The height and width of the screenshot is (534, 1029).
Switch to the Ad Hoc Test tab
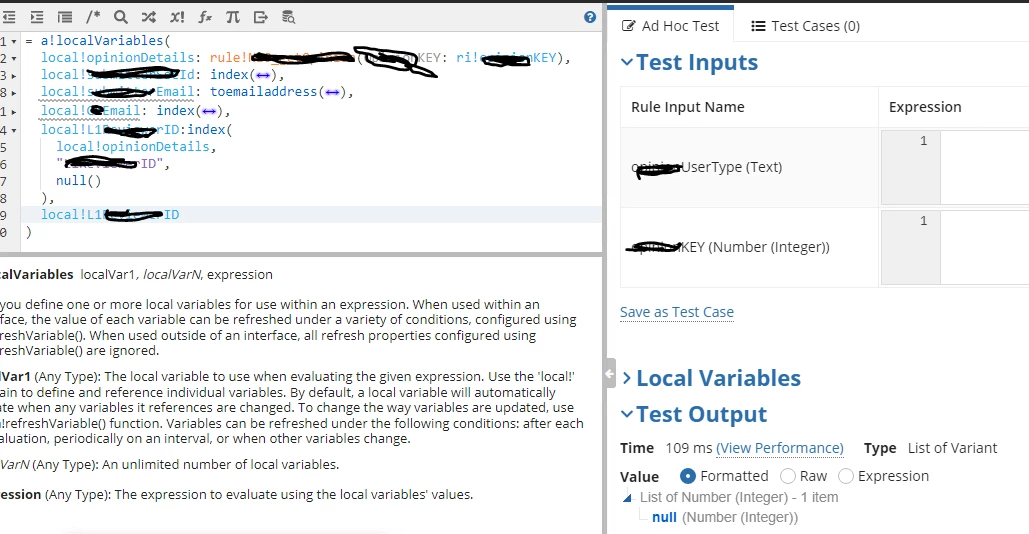671,26
